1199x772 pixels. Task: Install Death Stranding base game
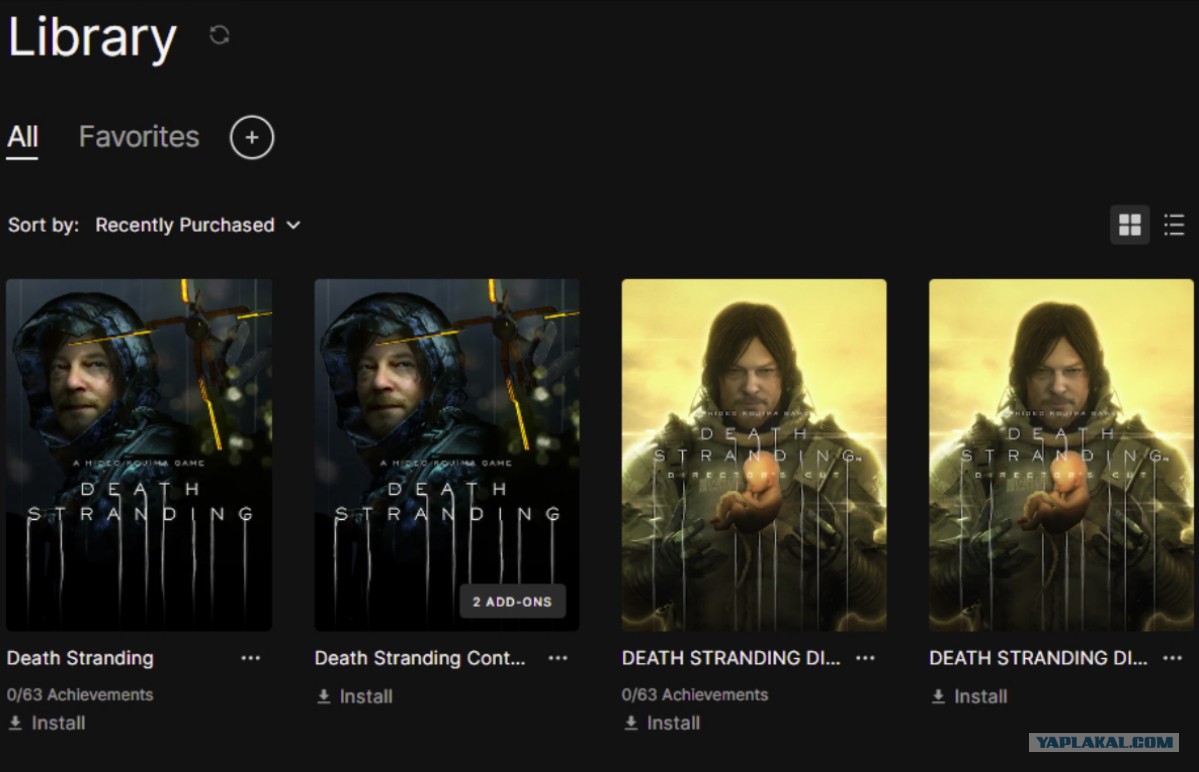[x=47, y=723]
